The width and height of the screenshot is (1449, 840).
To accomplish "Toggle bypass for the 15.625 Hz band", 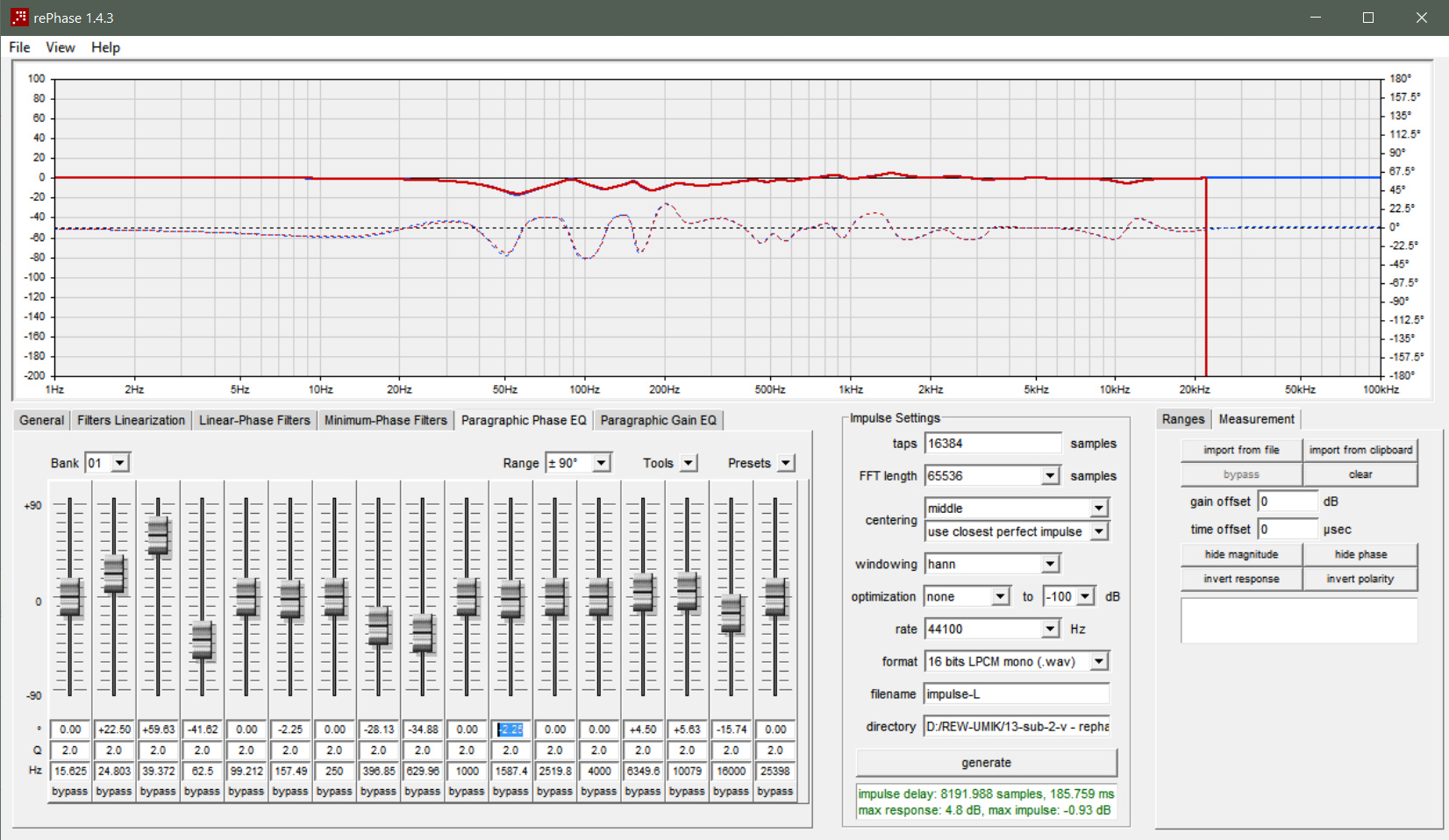I will [70, 791].
